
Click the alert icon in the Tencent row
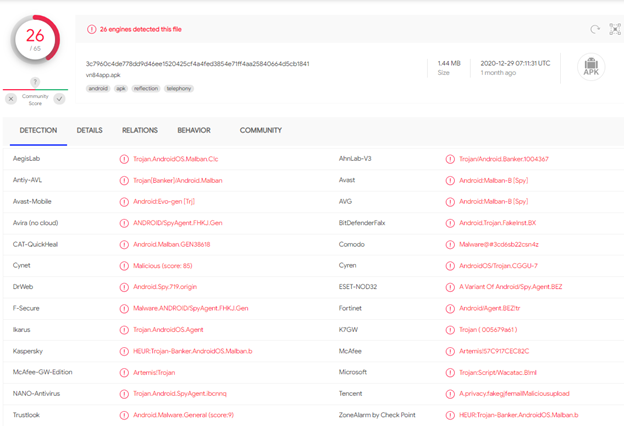point(450,394)
